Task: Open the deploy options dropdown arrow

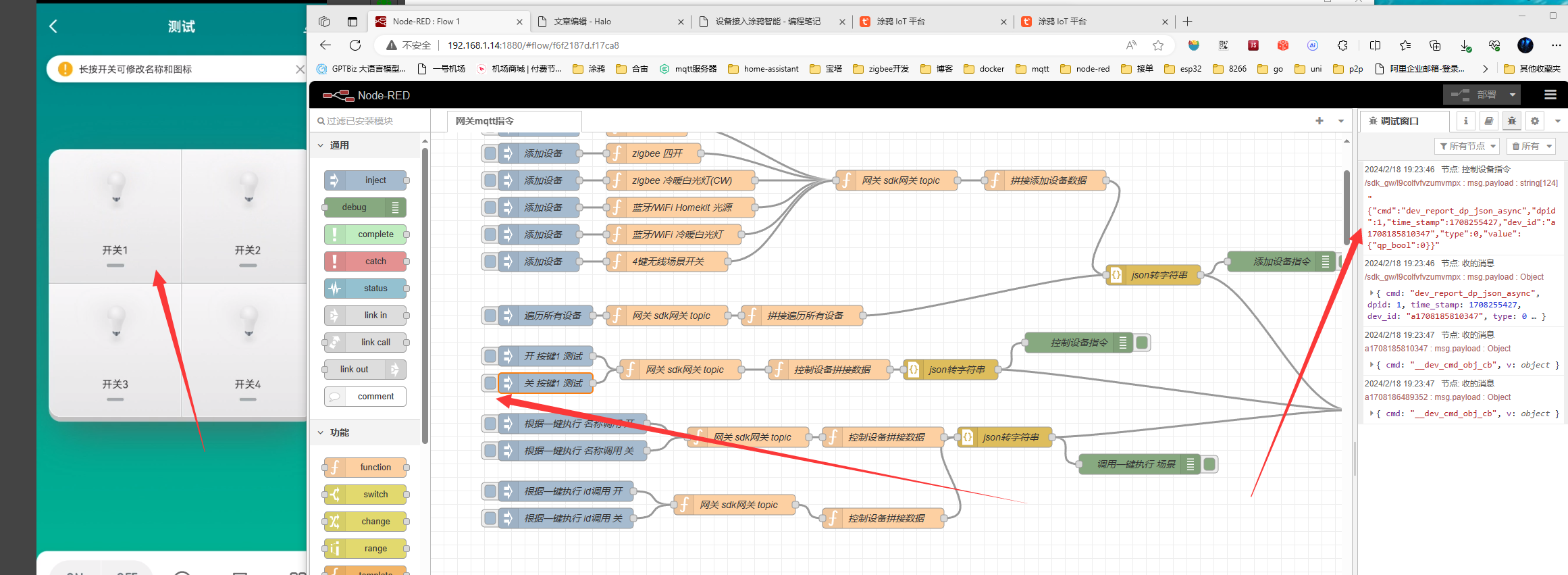Action: point(1513,95)
